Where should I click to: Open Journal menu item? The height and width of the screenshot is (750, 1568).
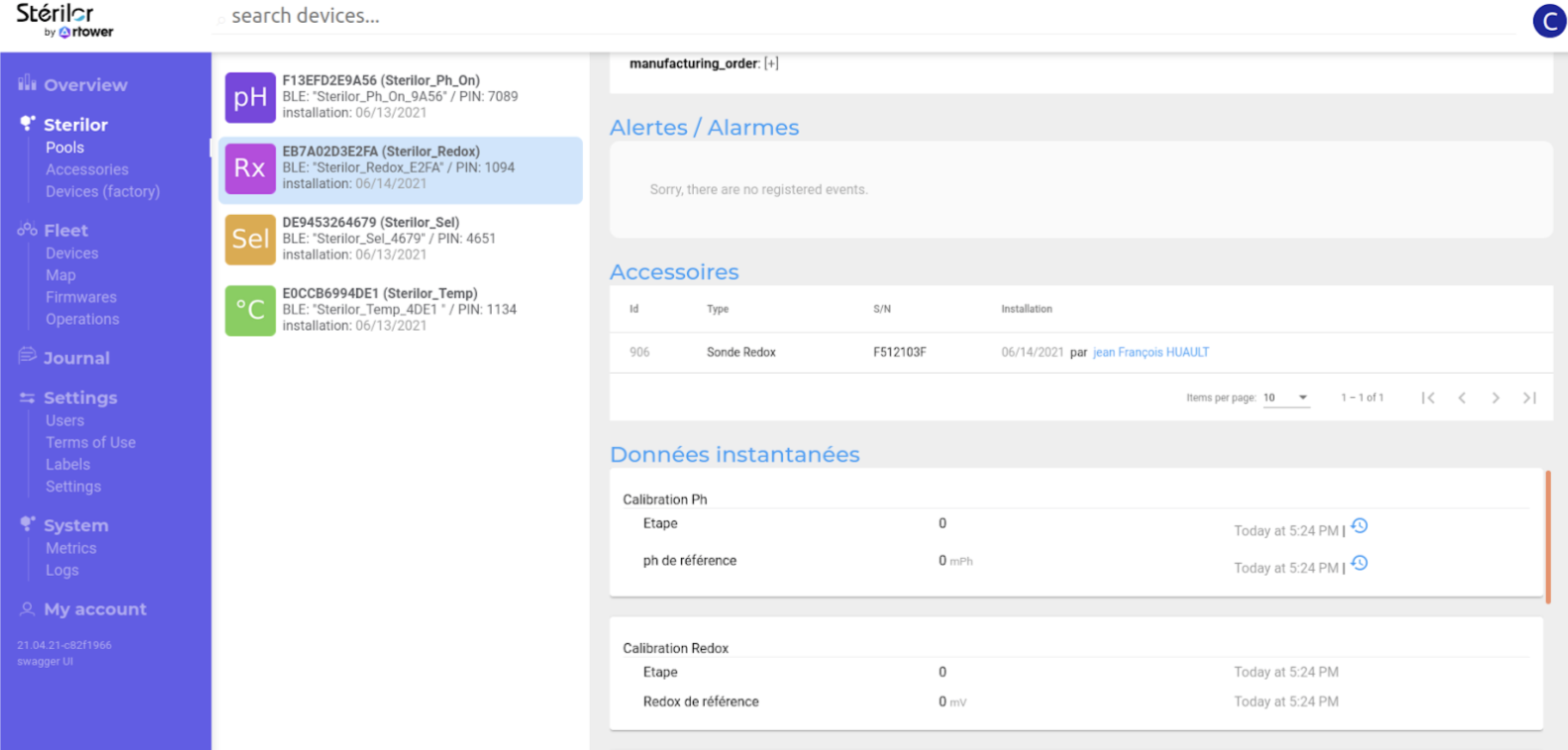coord(76,358)
